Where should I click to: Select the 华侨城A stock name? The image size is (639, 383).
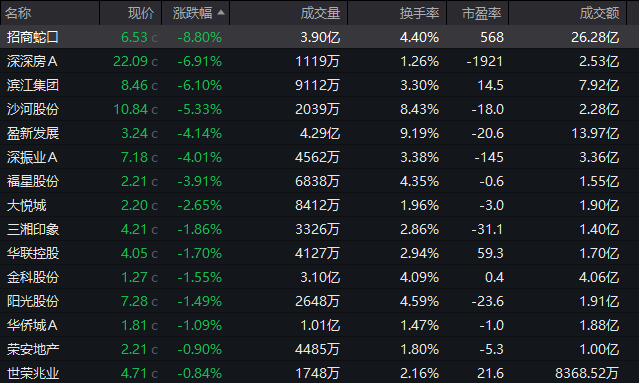point(32,325)
